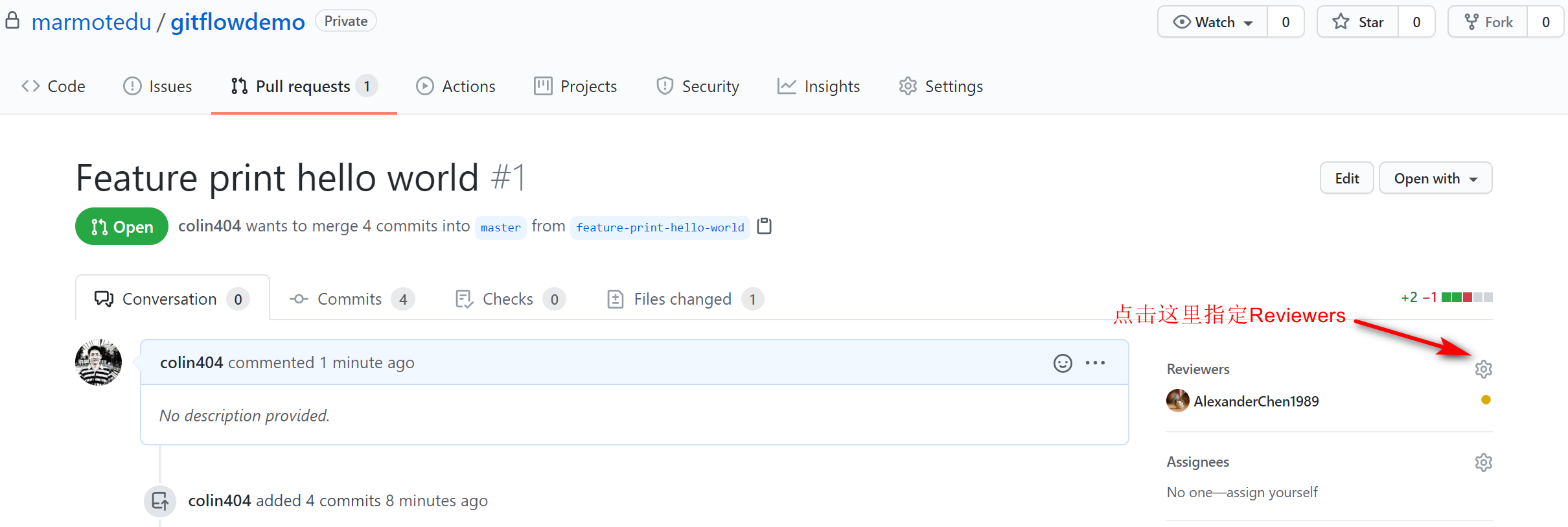Click Edit to rename pull request
Image resolution: width=1568 pixels, height=527 pixels.
1346,178
